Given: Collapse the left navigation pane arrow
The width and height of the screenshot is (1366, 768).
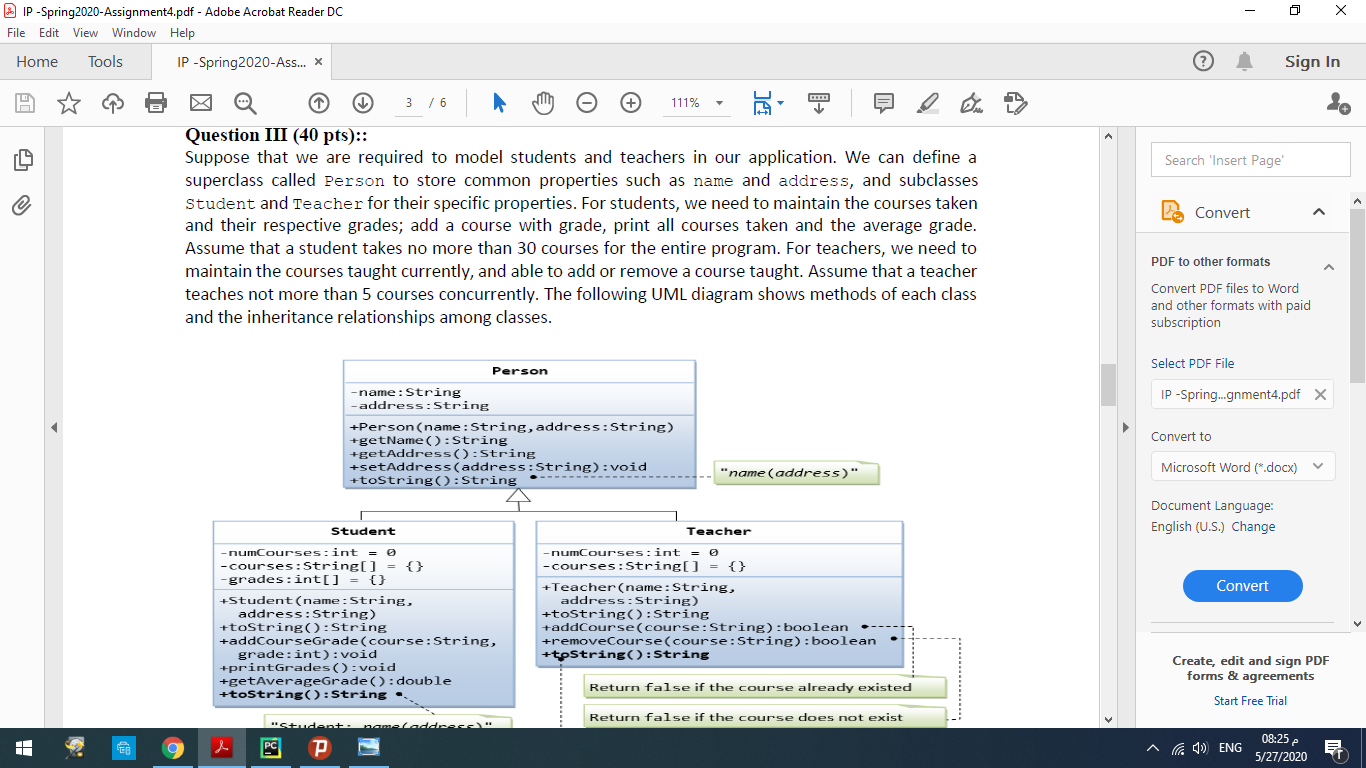Looking at the screenshot, I should (54, 428).
